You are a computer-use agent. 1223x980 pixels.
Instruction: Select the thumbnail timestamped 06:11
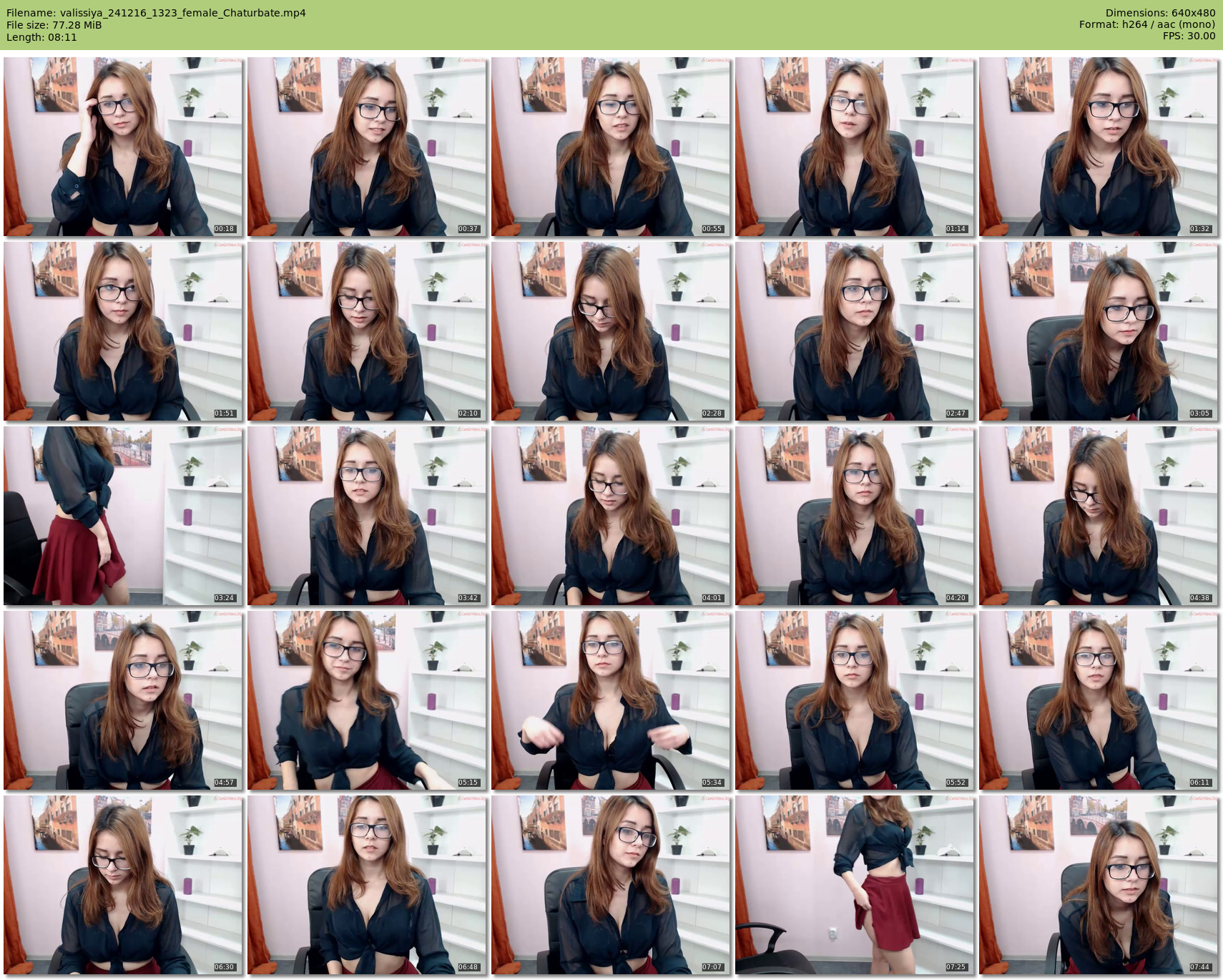pos(1099,700)
